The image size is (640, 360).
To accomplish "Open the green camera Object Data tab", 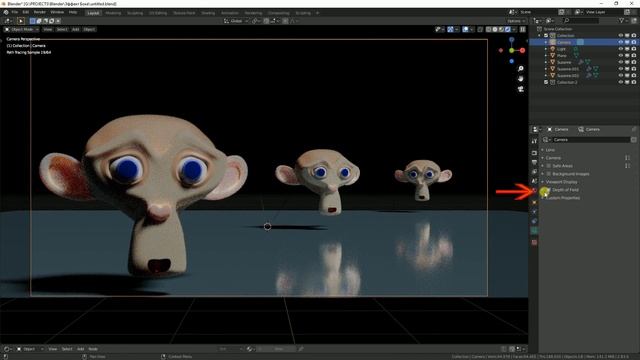I will [x=534, y=231].
